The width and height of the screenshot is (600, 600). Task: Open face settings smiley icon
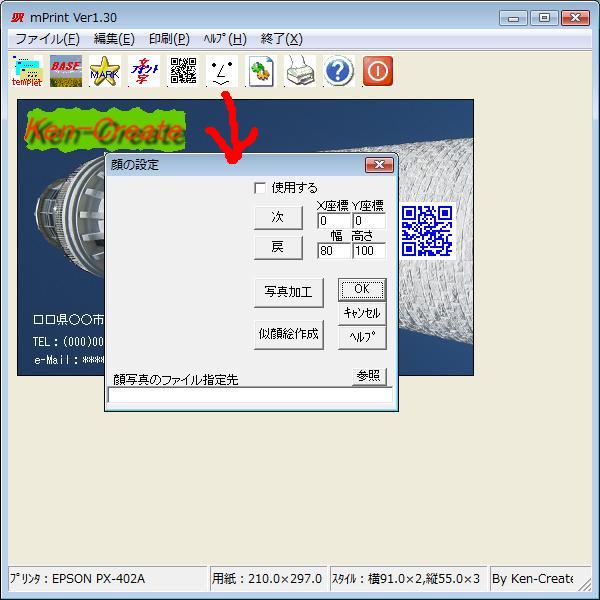pos(221,71)
